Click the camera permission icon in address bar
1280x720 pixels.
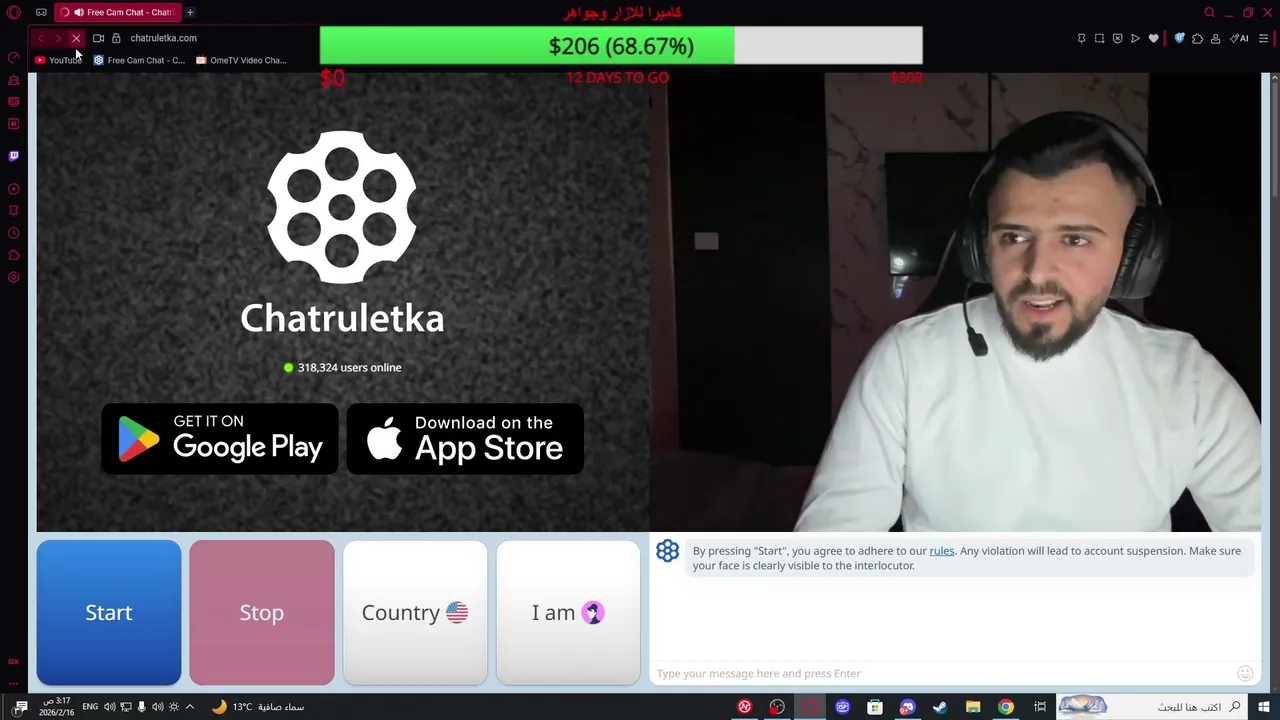pos(98,38)
